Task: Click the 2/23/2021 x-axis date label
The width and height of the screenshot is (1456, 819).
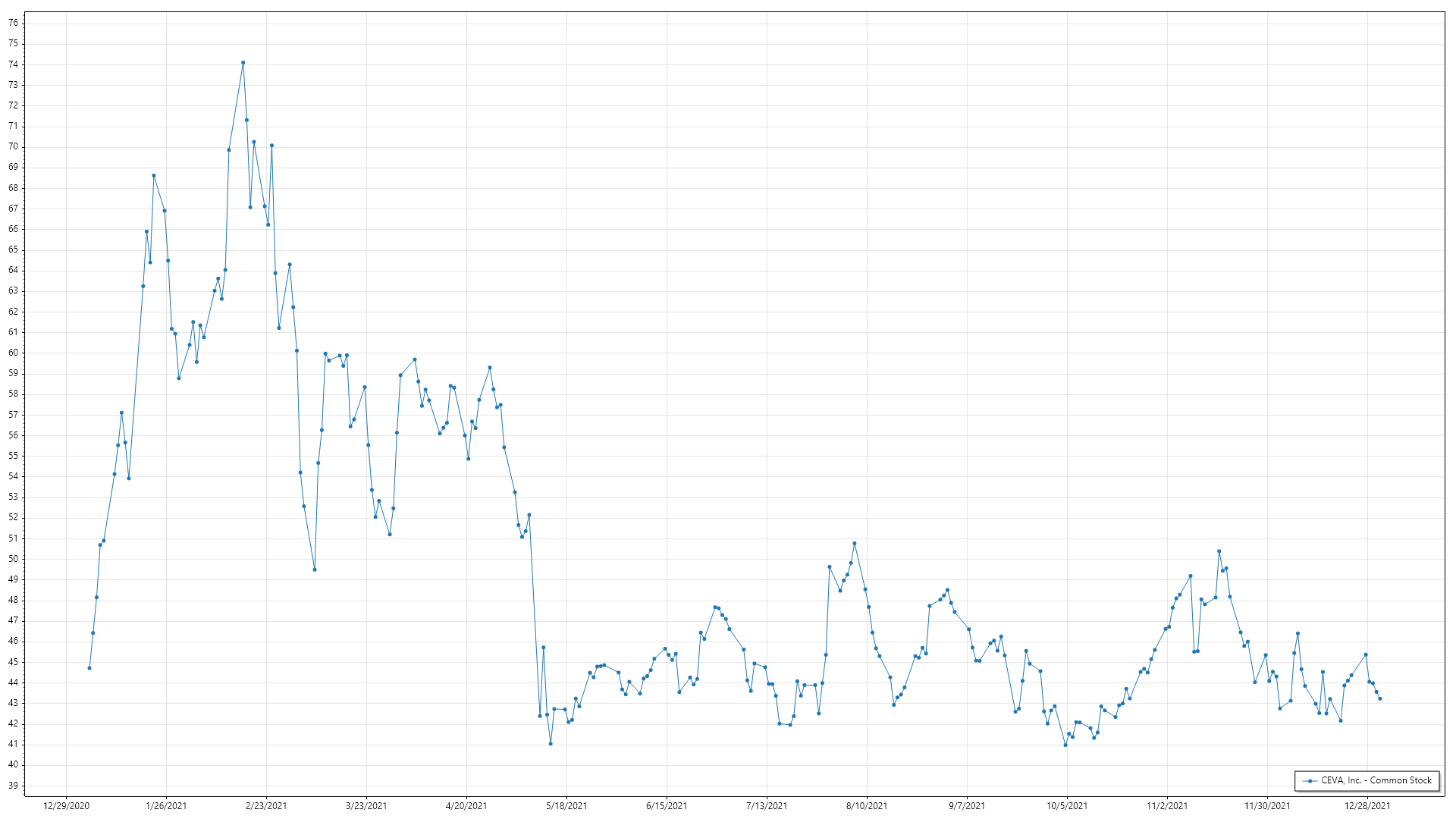Action: [266, 806]
